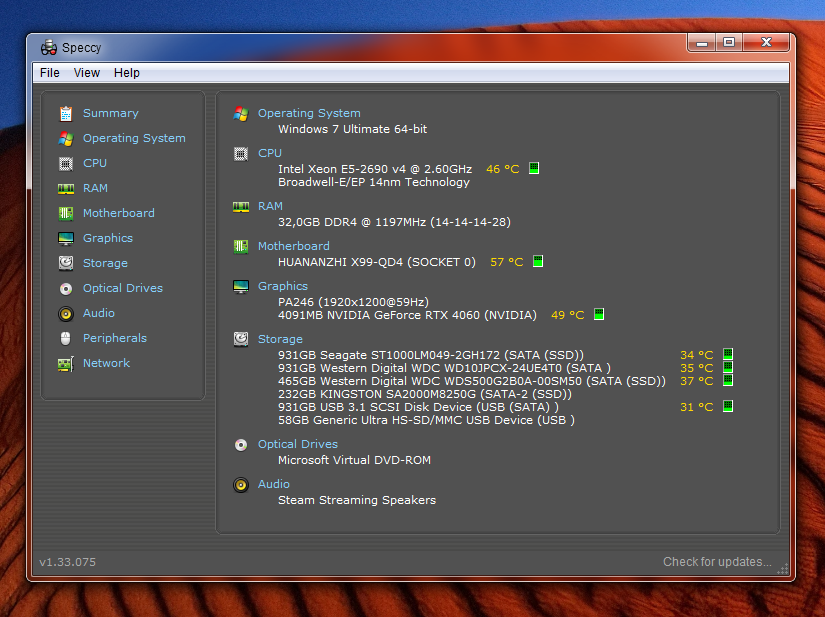This screenshot has height=617, width=825.
Task: Click the v1.33.075 version text
Action: (x=67, y=562)
